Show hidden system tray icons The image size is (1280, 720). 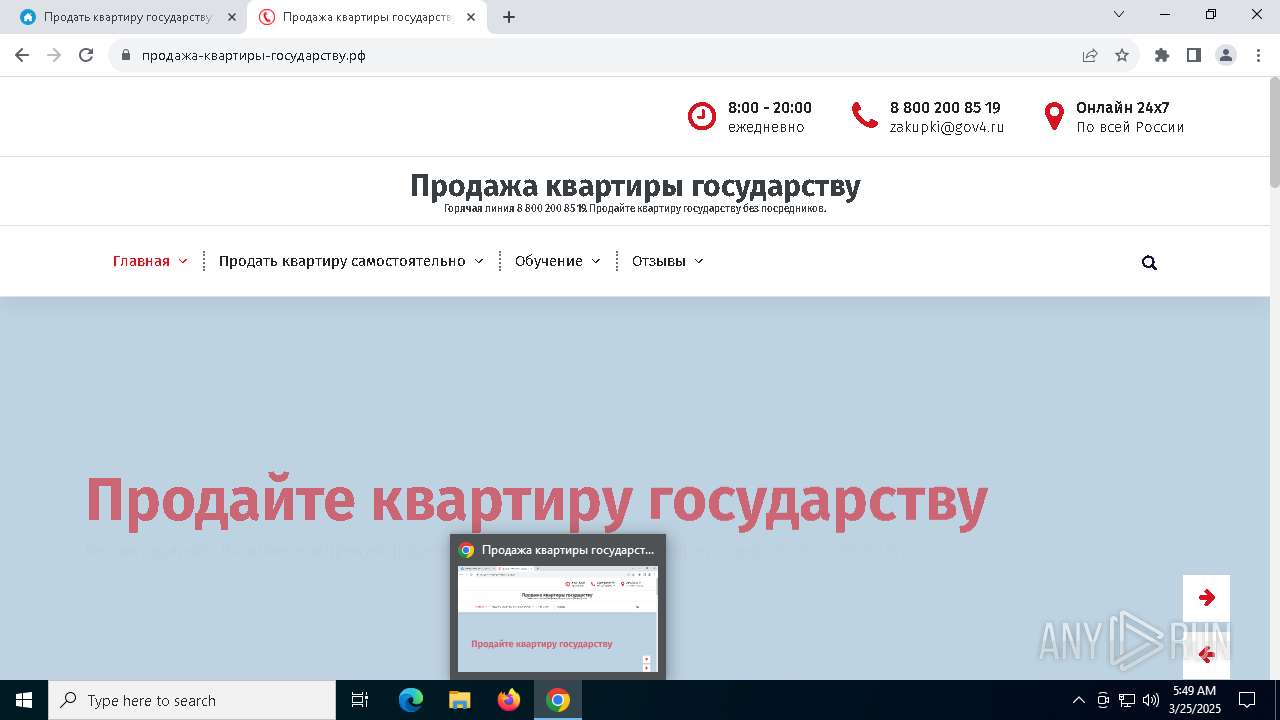click(x=1078, y=700)
